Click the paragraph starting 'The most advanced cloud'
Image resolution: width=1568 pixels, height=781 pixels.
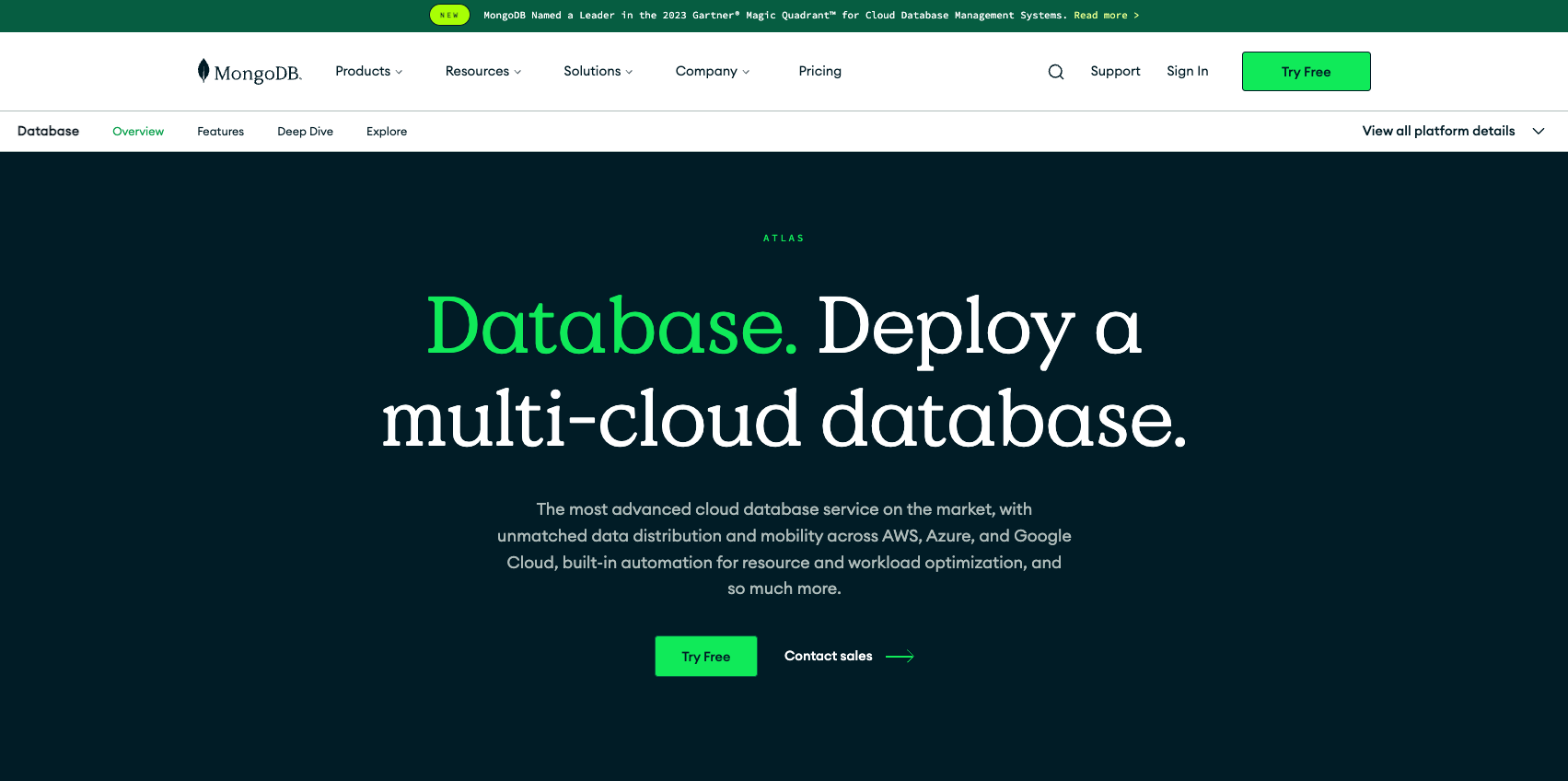click(784, 549)
